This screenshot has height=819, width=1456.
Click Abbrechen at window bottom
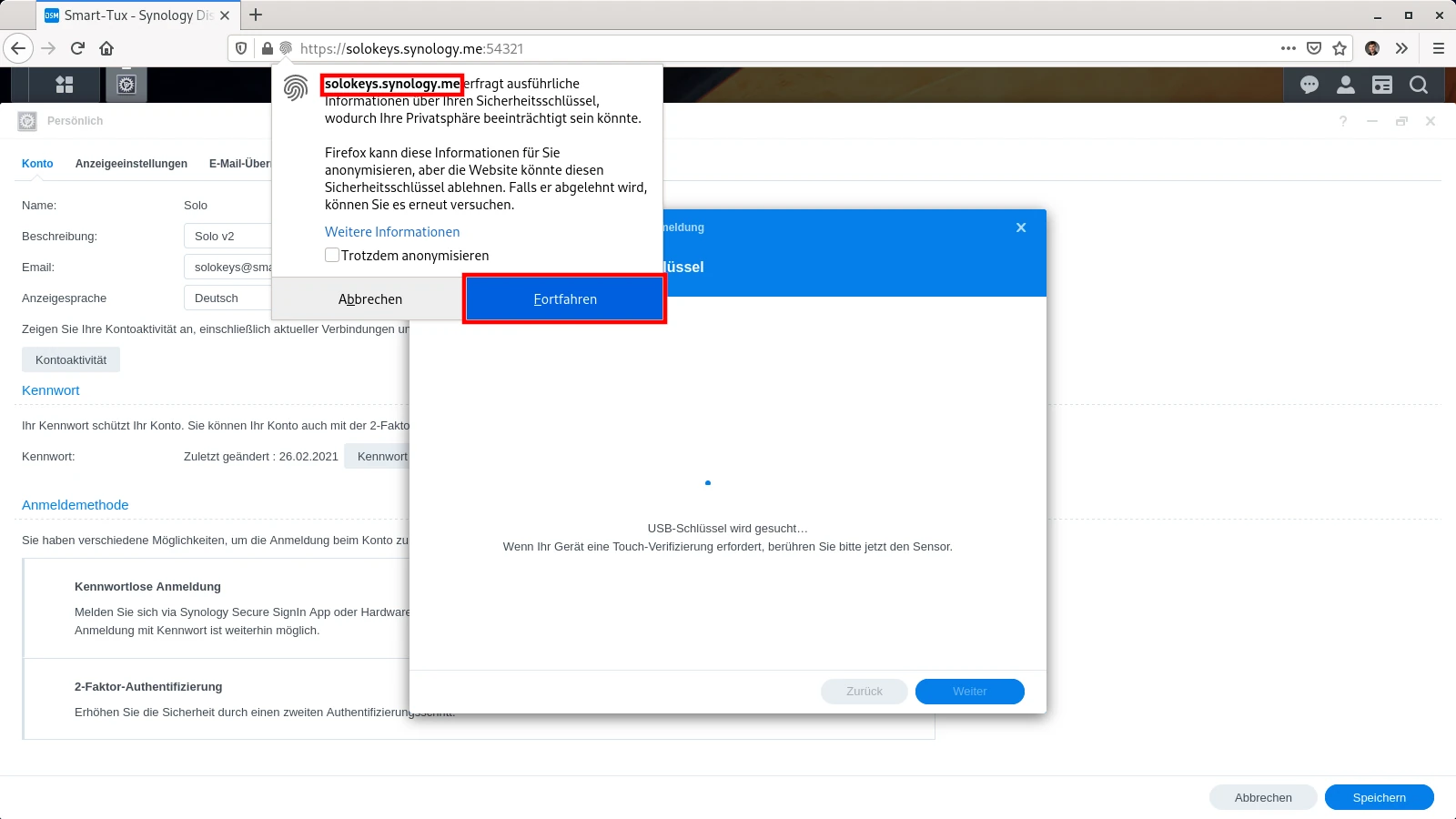[1263, 797]
